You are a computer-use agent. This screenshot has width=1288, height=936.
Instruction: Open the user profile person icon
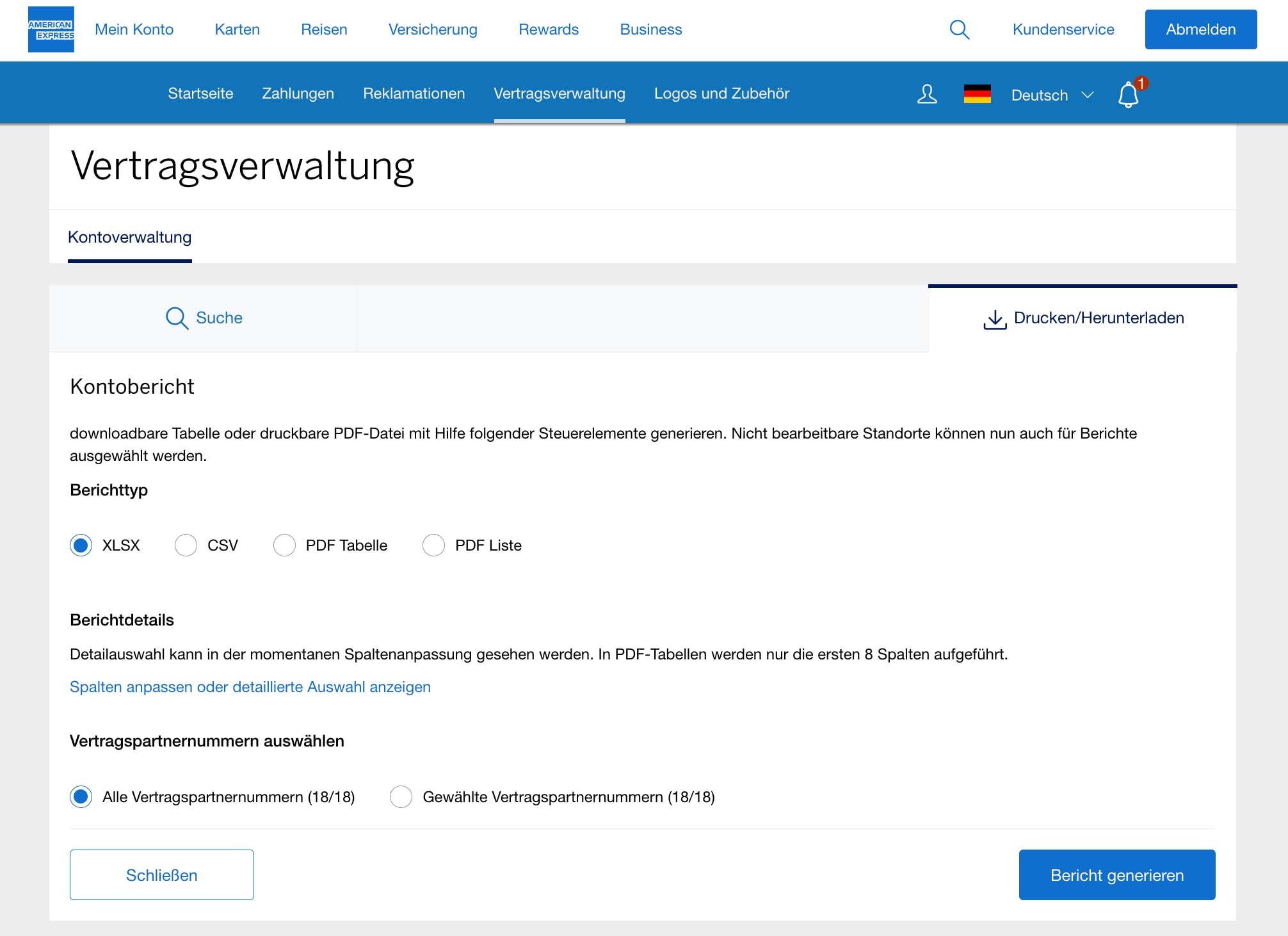[926, 95]
